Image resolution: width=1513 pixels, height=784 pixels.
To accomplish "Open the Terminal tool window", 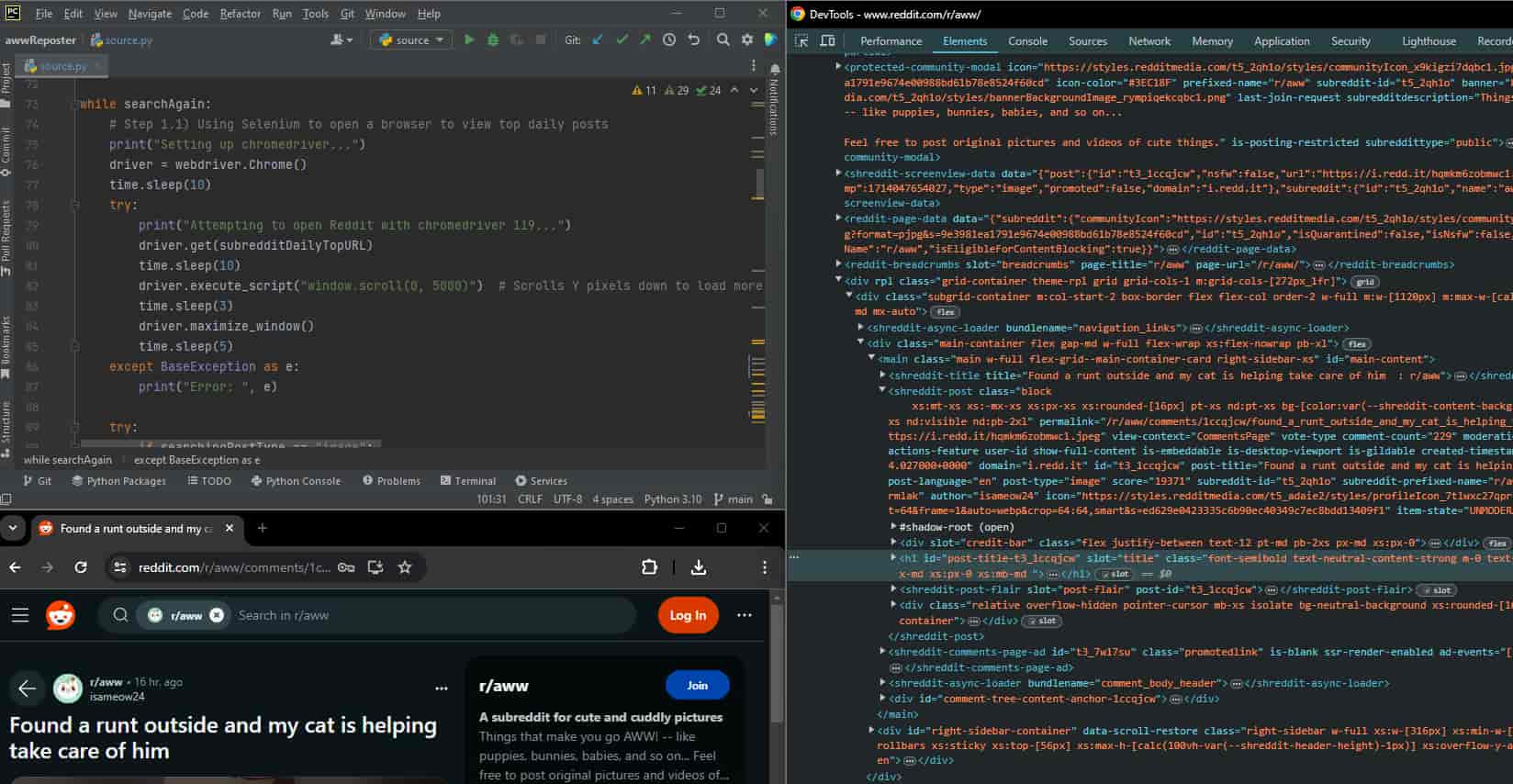I will 467,480.
